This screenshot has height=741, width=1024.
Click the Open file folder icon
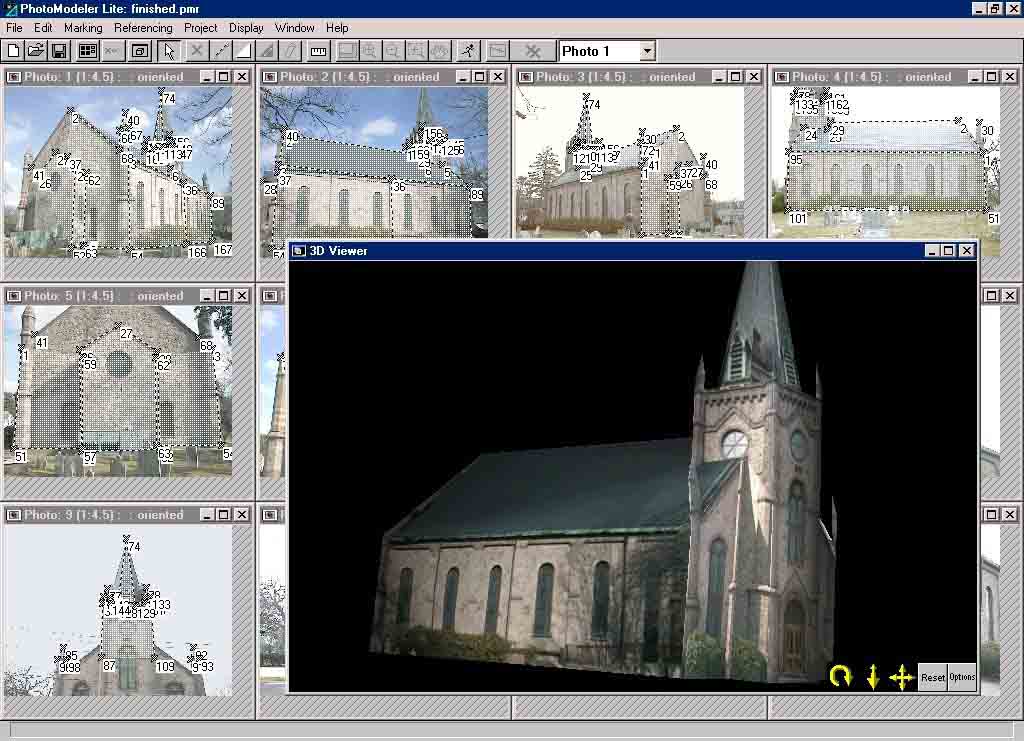coord(36,51)
